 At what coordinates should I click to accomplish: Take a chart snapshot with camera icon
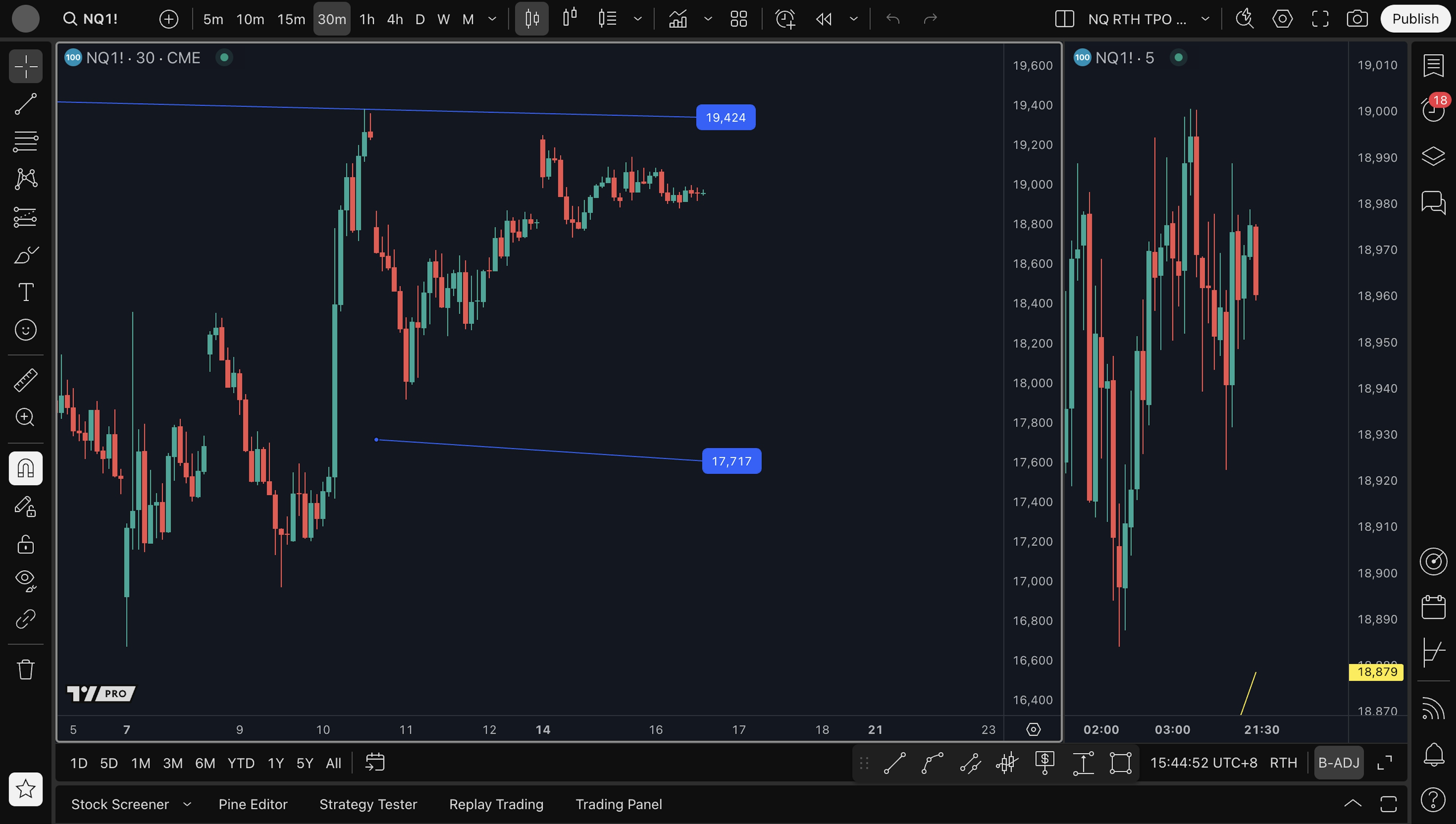pos(1357,19)
